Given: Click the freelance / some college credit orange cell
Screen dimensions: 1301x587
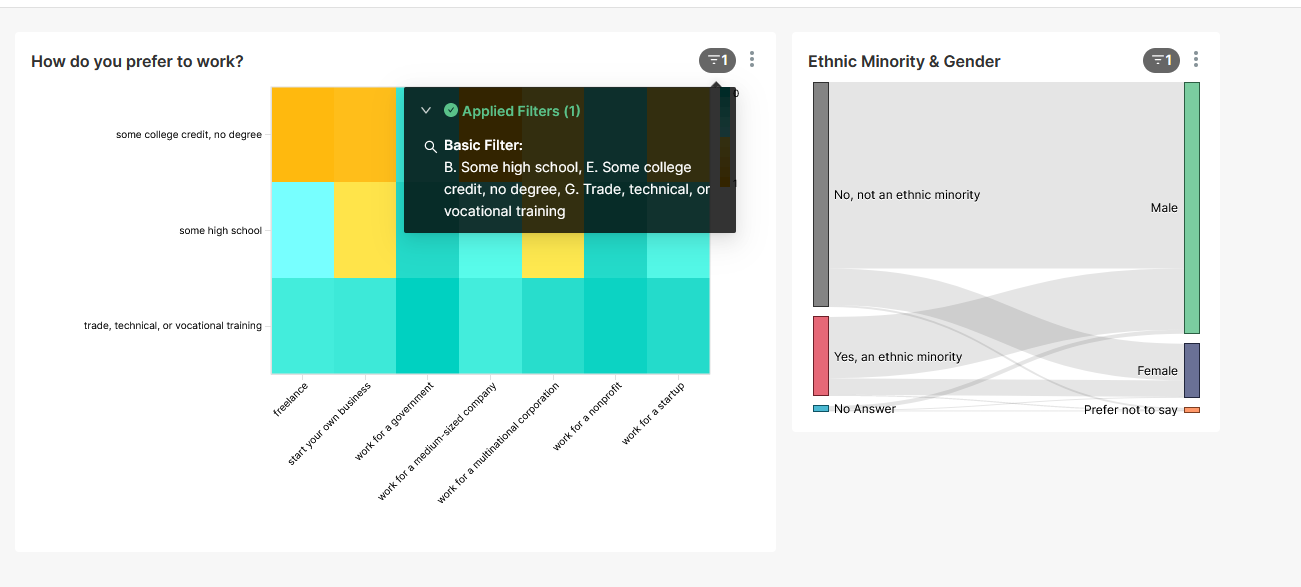Looking at the screenshot, I should click(x=302, y=135).
